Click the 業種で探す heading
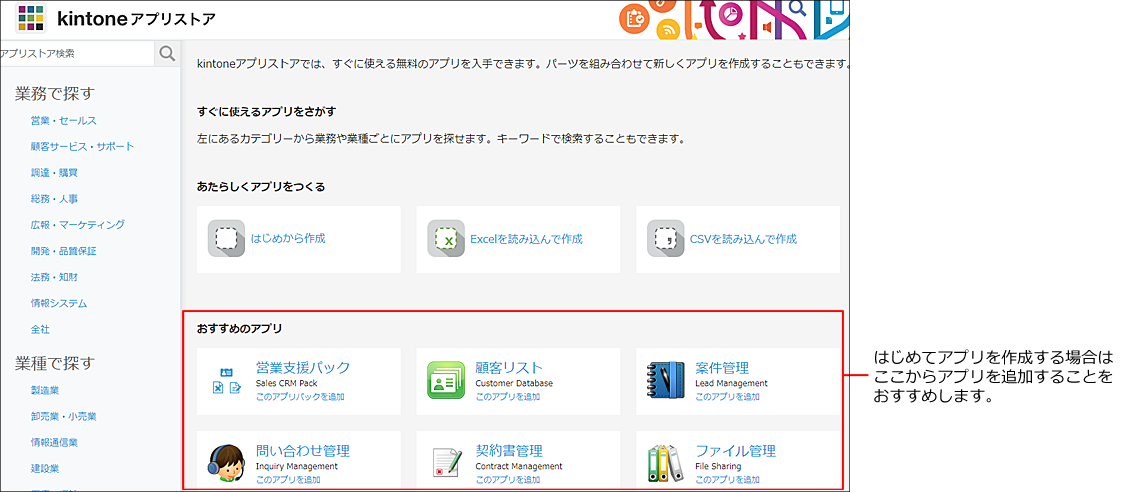The image size is (1128, 492). 55,363
